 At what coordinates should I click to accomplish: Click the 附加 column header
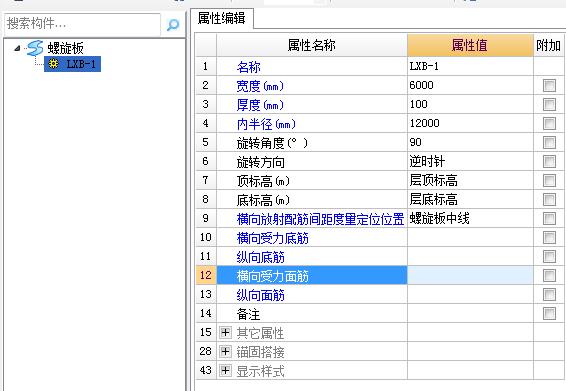coord(548,45)
